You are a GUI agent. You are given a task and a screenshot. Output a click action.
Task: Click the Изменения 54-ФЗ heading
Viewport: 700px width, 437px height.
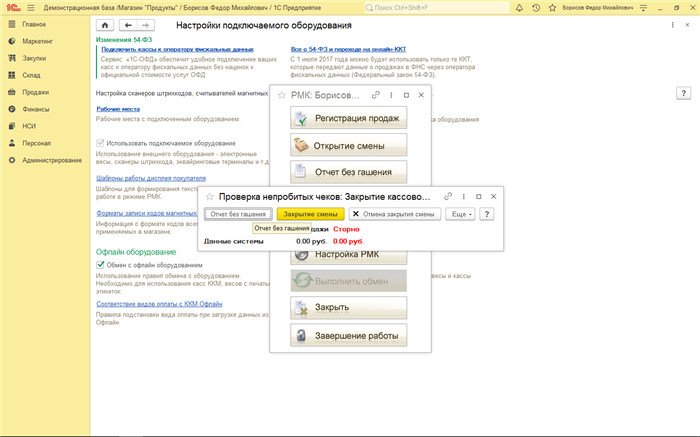pos(124,40)
